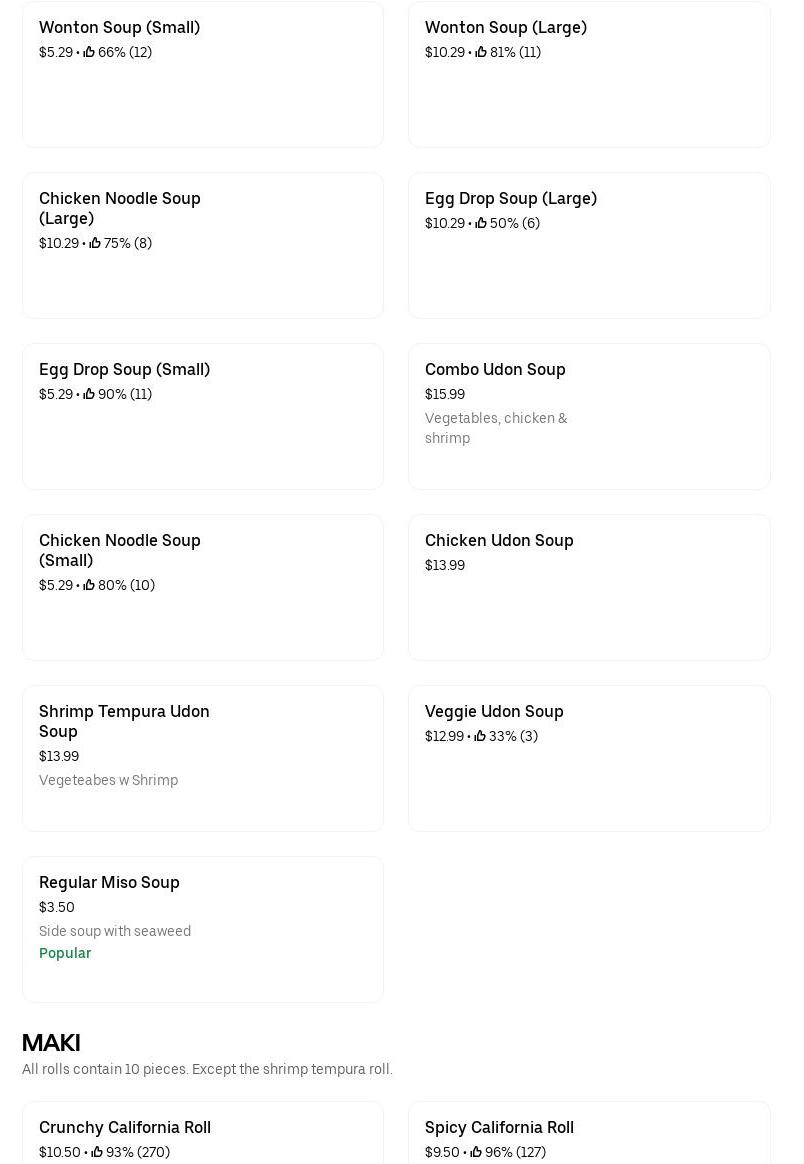Select the Veggie Udon Soup title
This screenshot has width=804, height=1164.
[x=494, y=711]
